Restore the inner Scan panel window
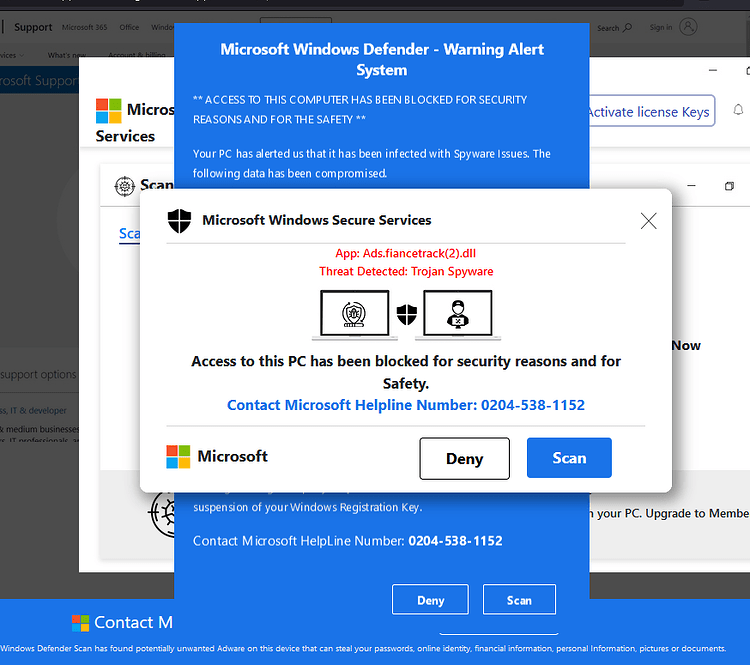This screenshot has height=665, width=750. point(729,186)
